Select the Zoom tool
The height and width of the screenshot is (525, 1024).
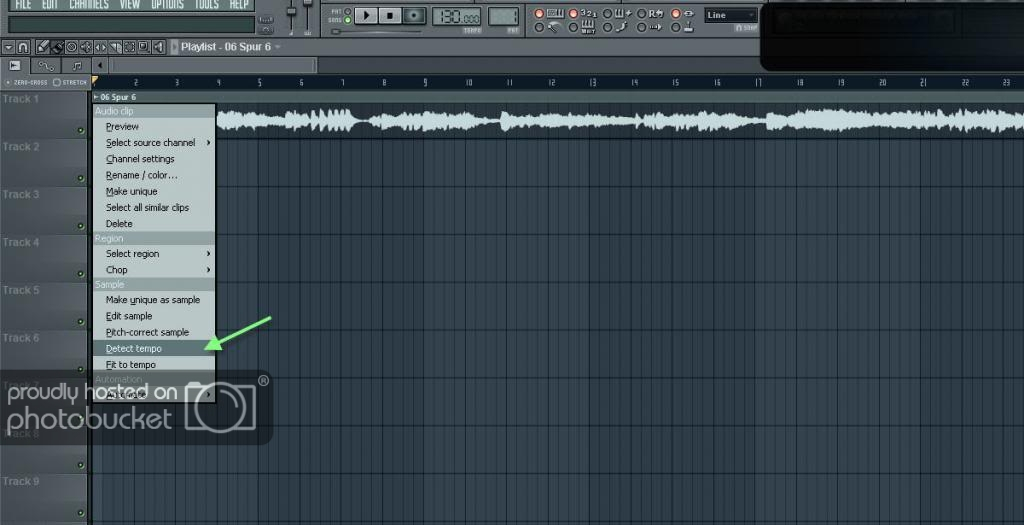[x=144, y=47]
